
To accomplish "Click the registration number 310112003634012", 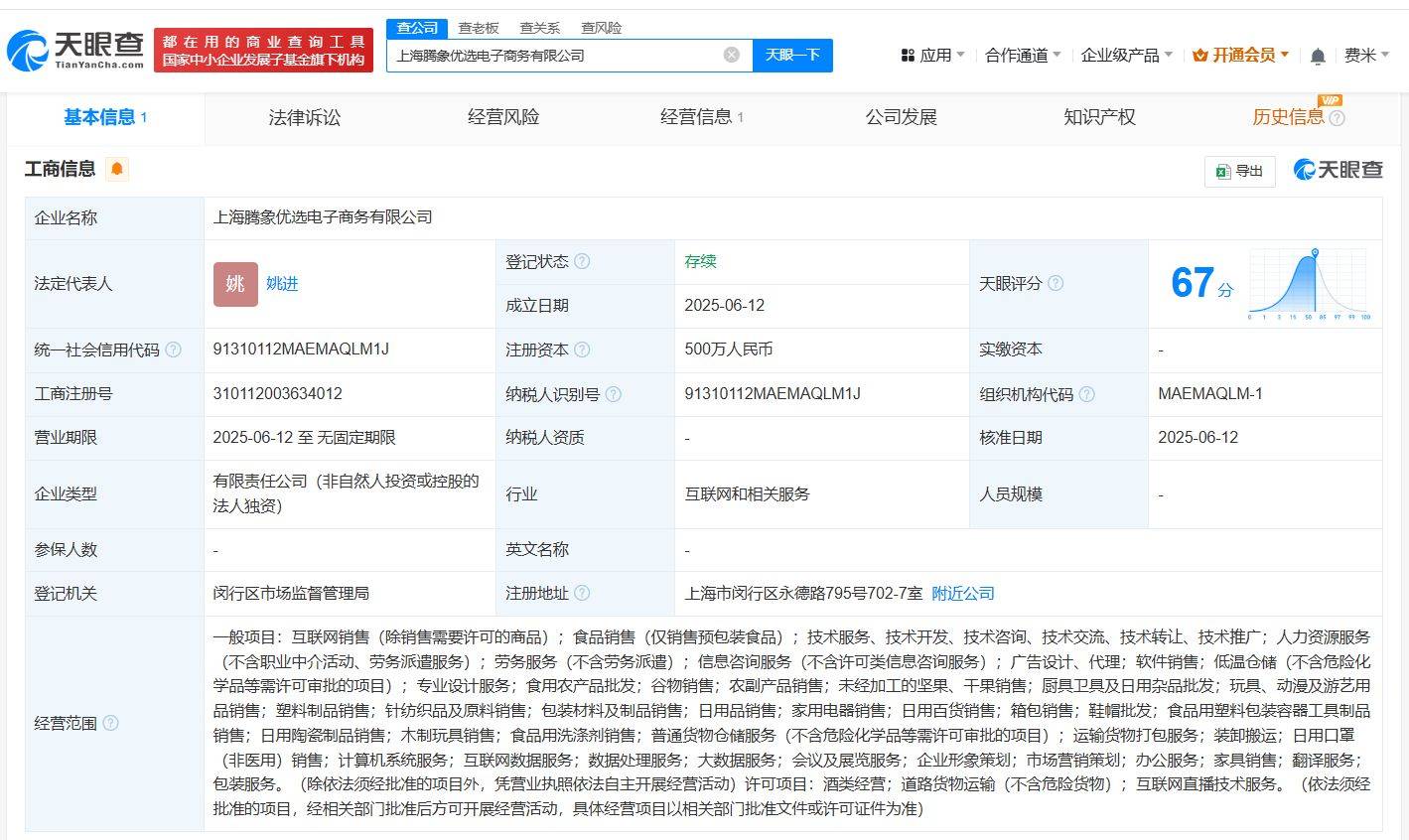I will pyautogui.click(x=277, y=394).
